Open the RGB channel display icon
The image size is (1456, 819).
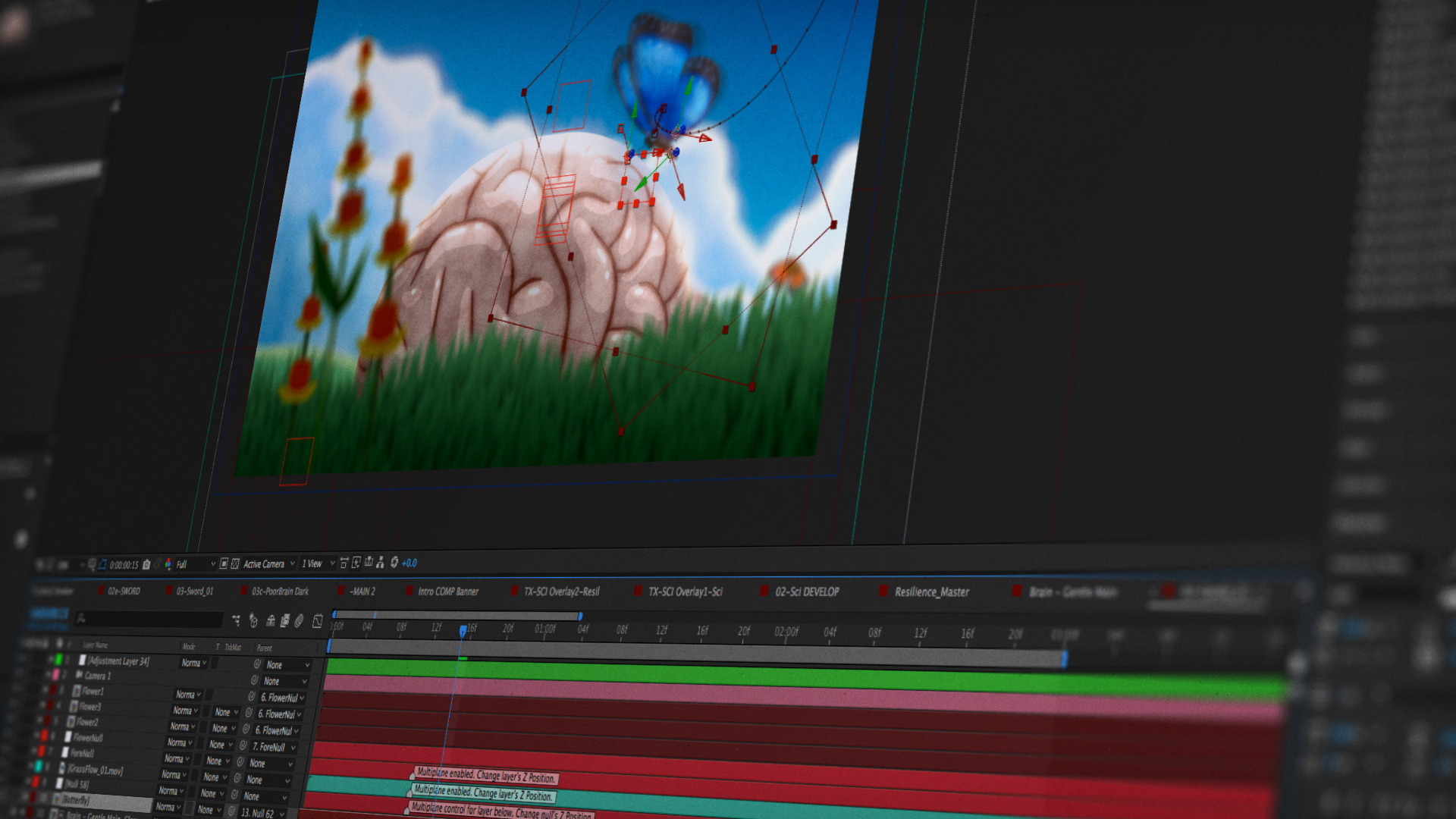(x=168, y=564)
